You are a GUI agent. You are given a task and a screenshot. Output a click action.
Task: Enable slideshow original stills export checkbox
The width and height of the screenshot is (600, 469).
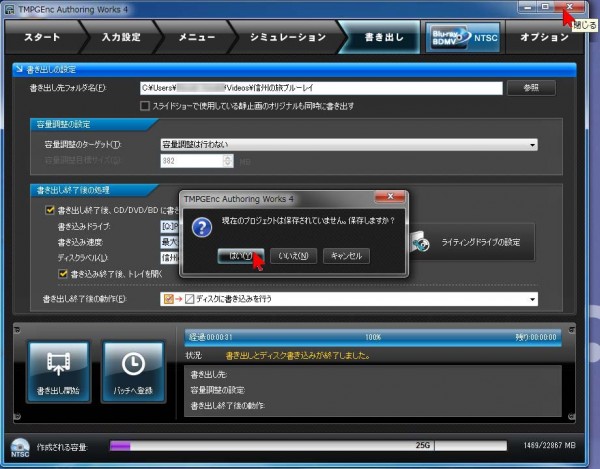(x=145, y=106)
